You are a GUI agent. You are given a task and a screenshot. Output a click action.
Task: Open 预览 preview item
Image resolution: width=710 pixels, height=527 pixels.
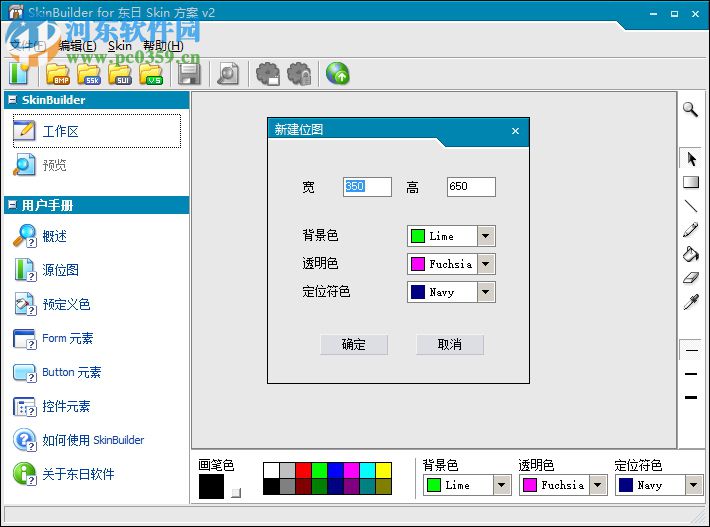coord(40,165)
